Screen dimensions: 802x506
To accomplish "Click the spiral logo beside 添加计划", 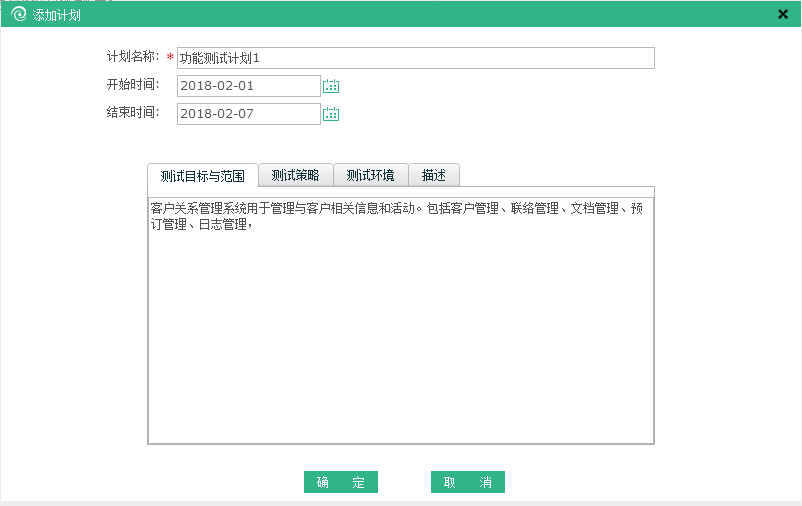I will (18, 14).
